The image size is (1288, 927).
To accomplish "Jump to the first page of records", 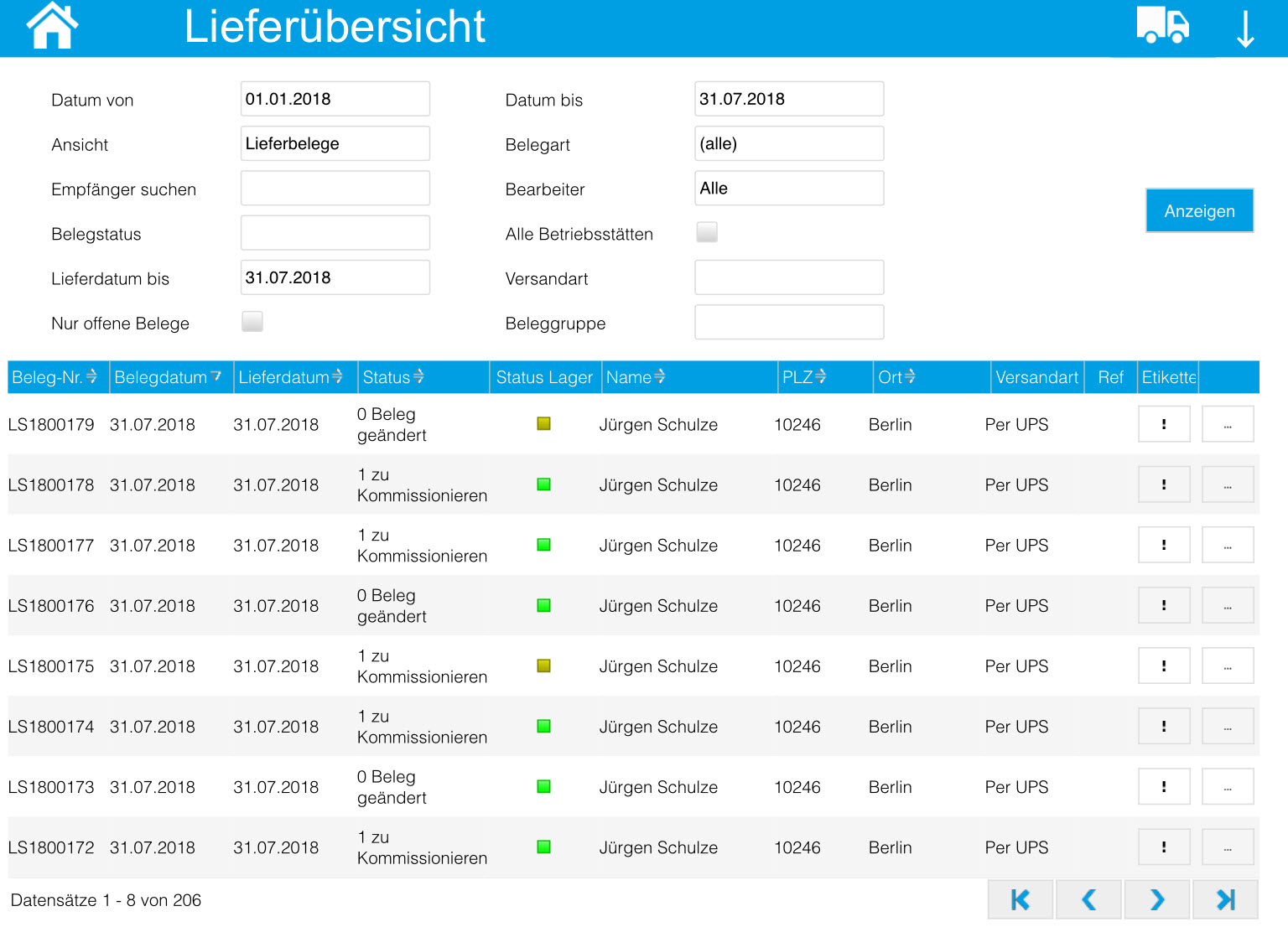I will coord(1020,899).
